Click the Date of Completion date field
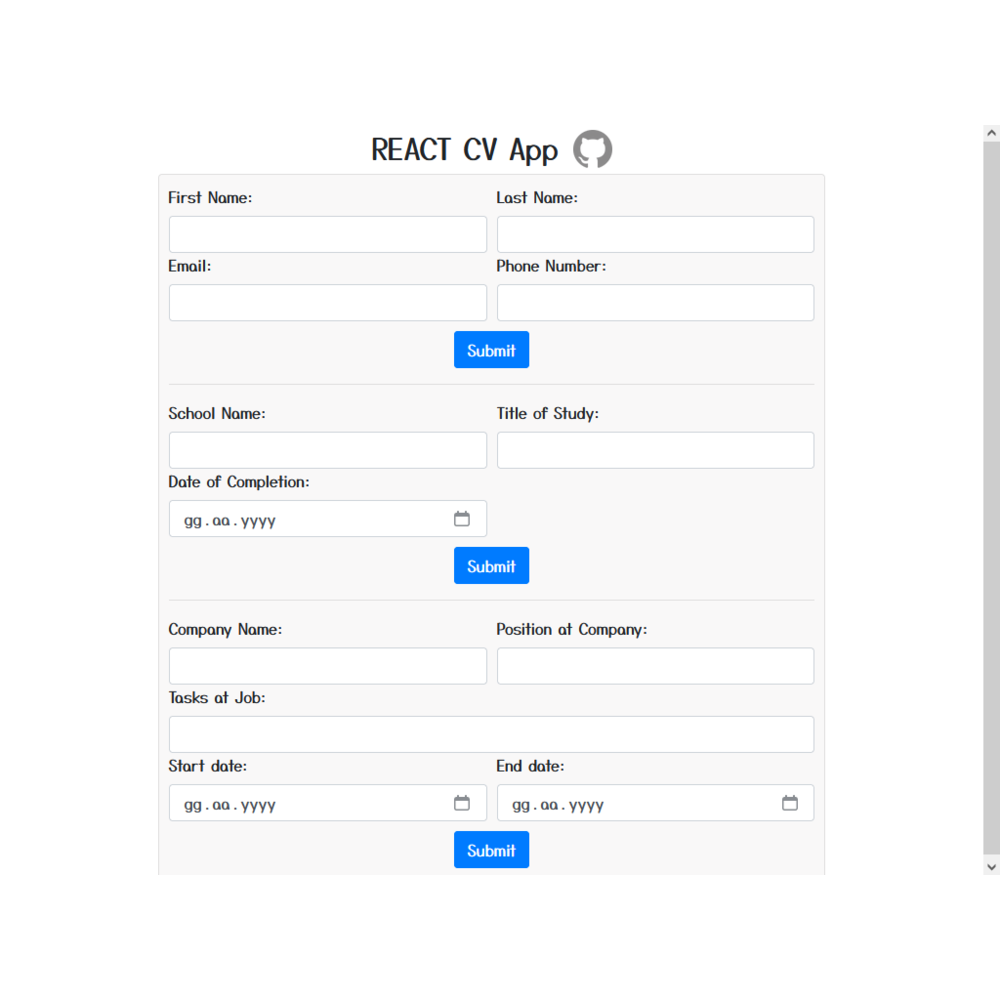1000x1000 pixels. point(328,518)
